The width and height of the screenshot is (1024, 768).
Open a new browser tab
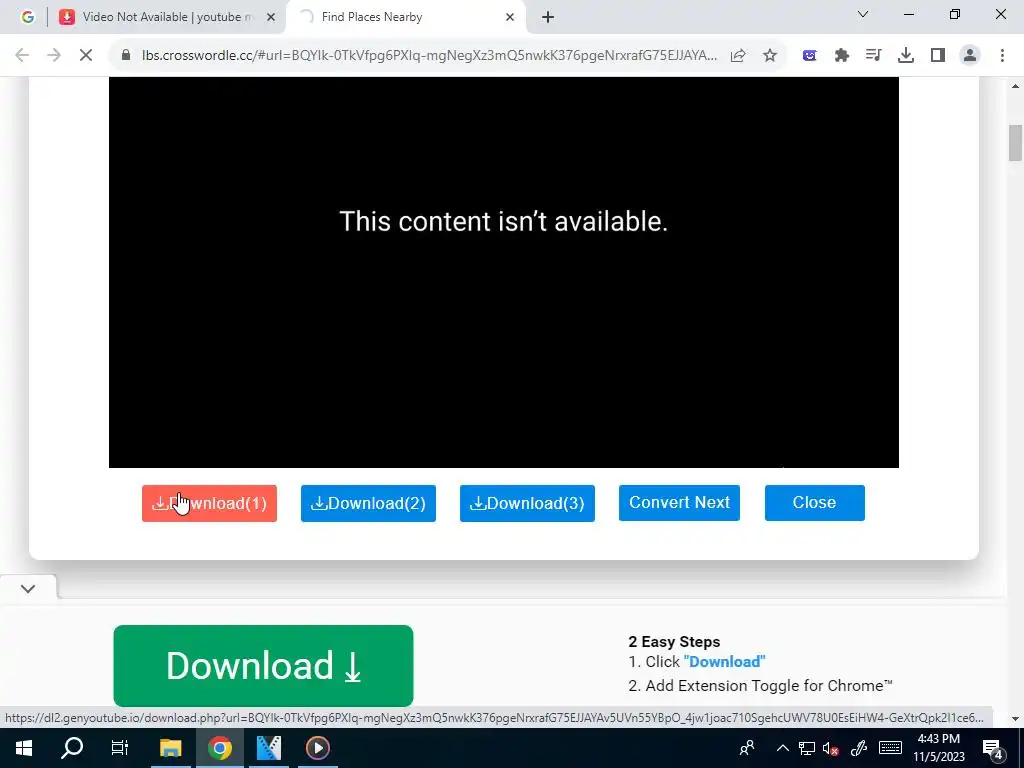(548, 18)
